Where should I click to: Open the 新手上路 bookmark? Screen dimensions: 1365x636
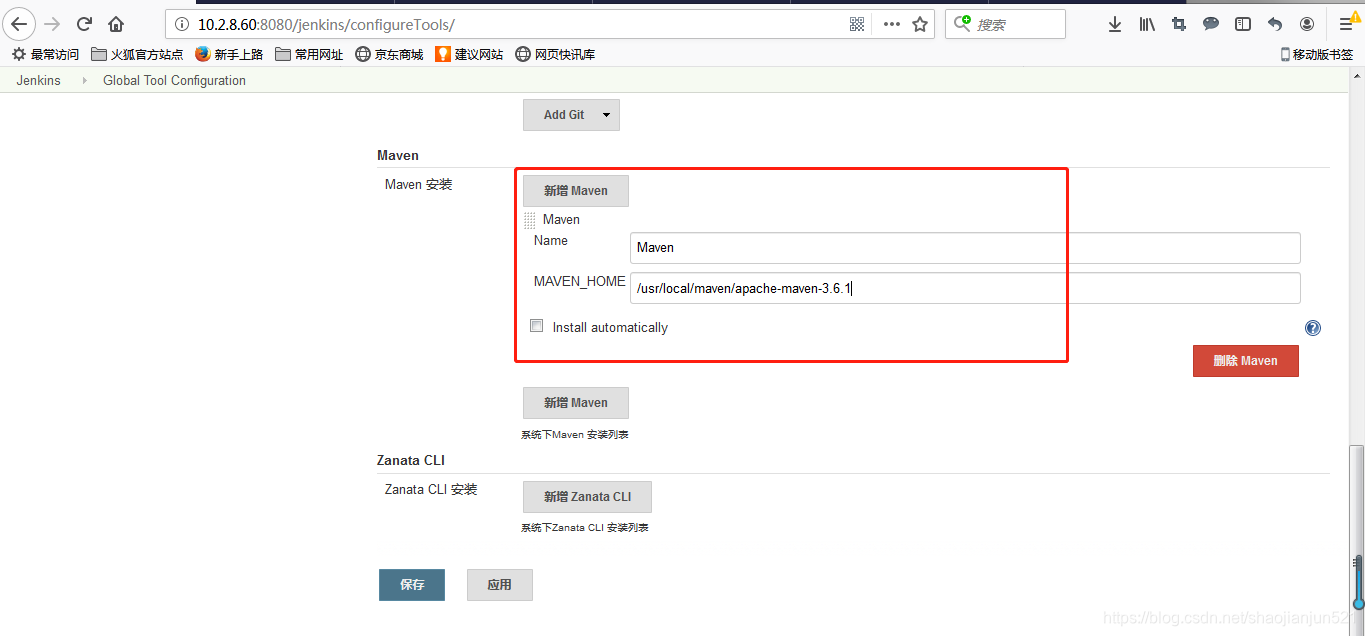(229, 54)
